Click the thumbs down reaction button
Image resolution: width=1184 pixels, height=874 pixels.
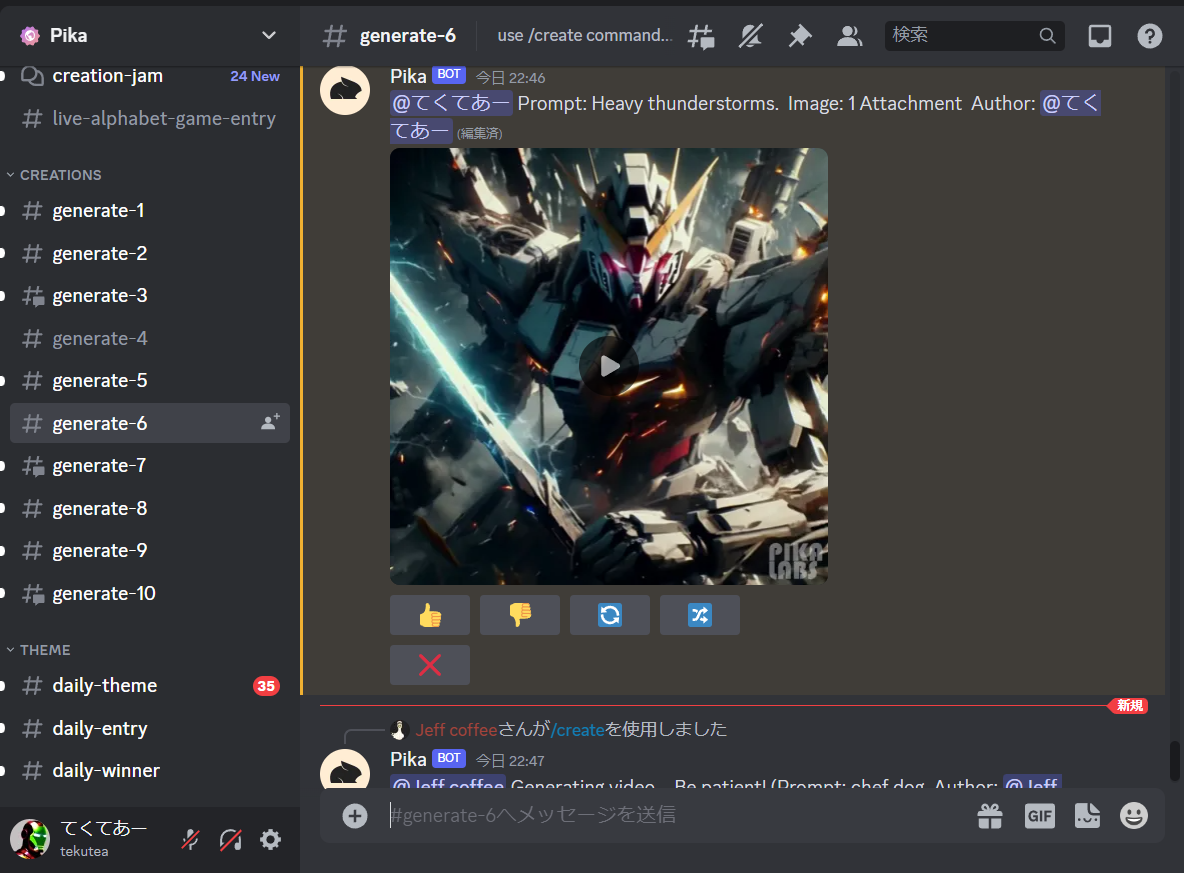pos(520,615)
